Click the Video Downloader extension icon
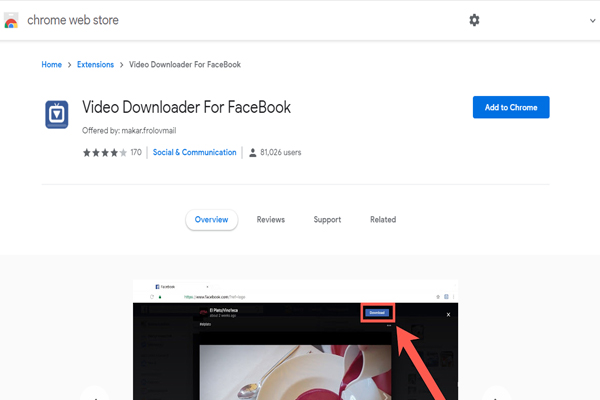Screen dimensions: 600x400 coord(57,115)
